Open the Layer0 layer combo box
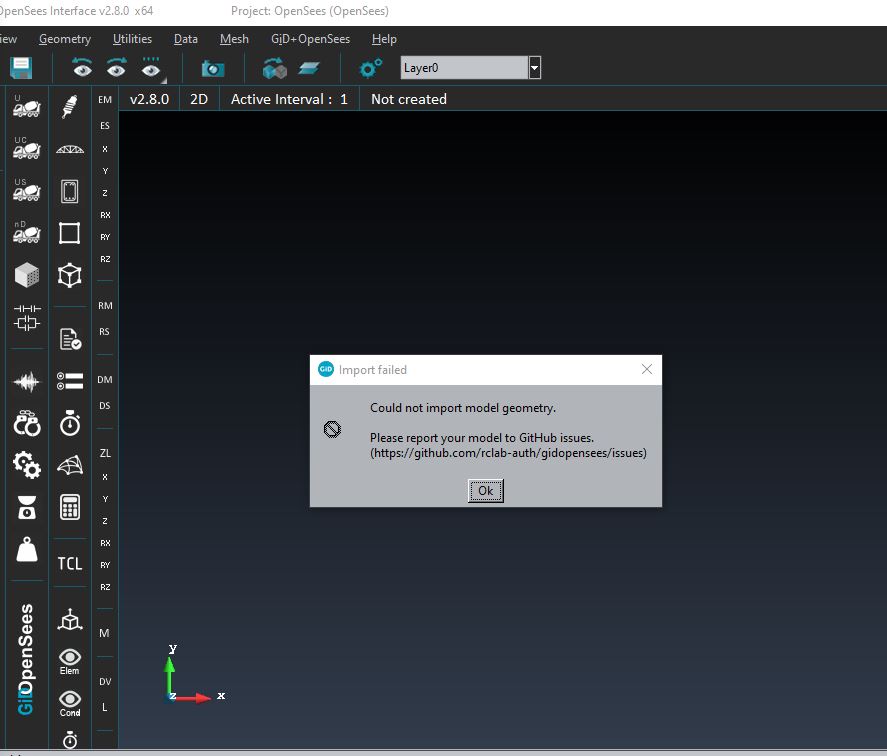This screenshot has height=756, width=887. 464,68
